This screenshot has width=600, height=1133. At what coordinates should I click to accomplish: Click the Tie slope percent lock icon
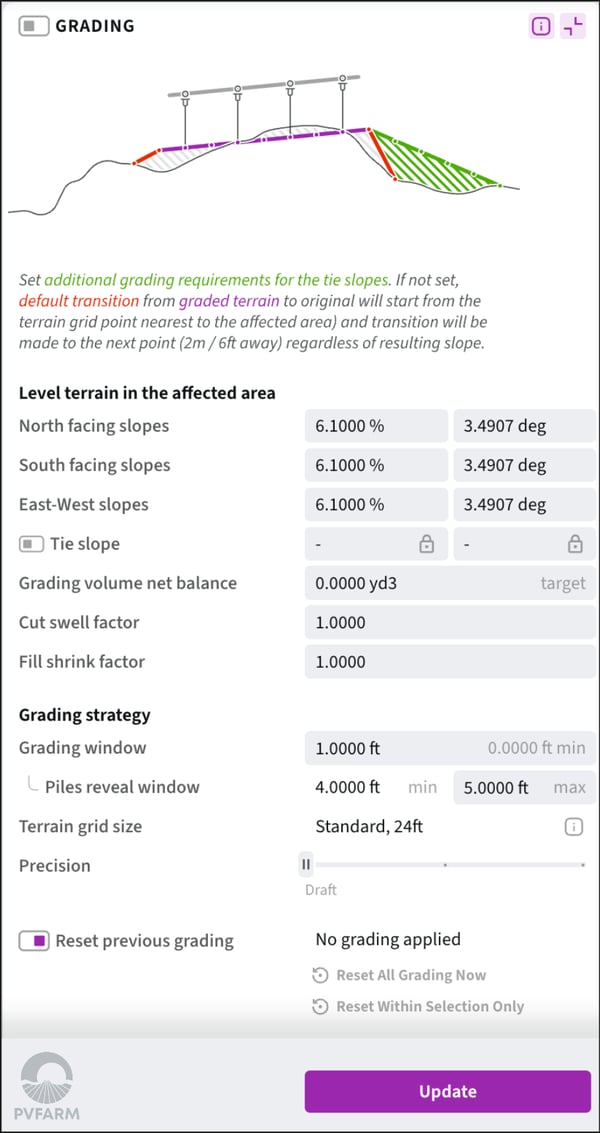427,544
